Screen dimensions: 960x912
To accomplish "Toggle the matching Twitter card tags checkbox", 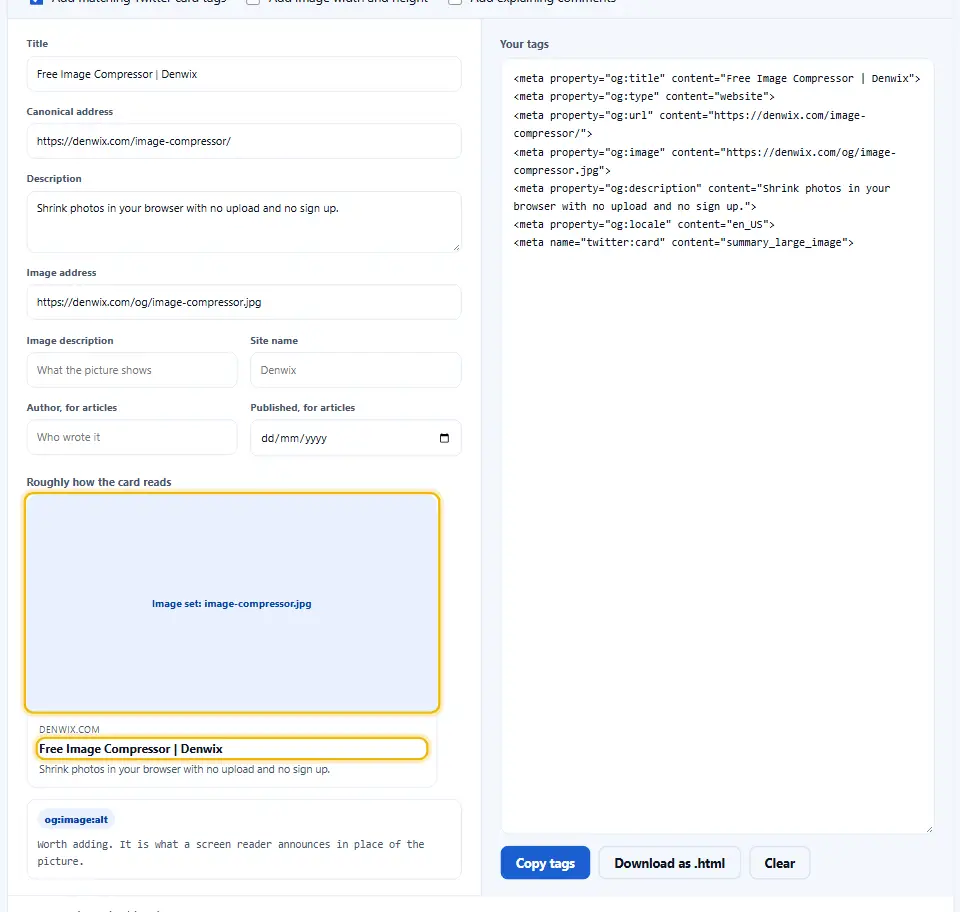I will pos(36,1).
